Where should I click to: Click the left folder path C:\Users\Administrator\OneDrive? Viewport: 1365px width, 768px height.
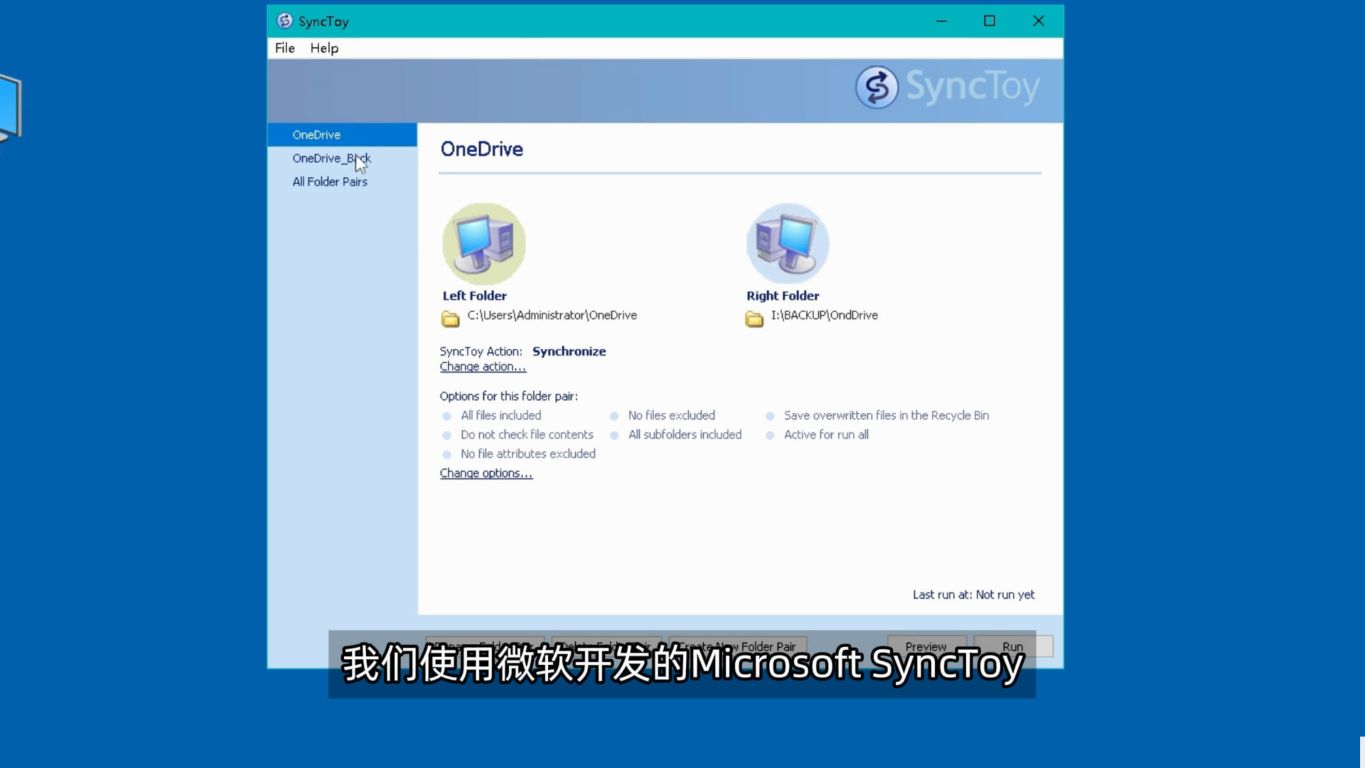click(552, 315)
